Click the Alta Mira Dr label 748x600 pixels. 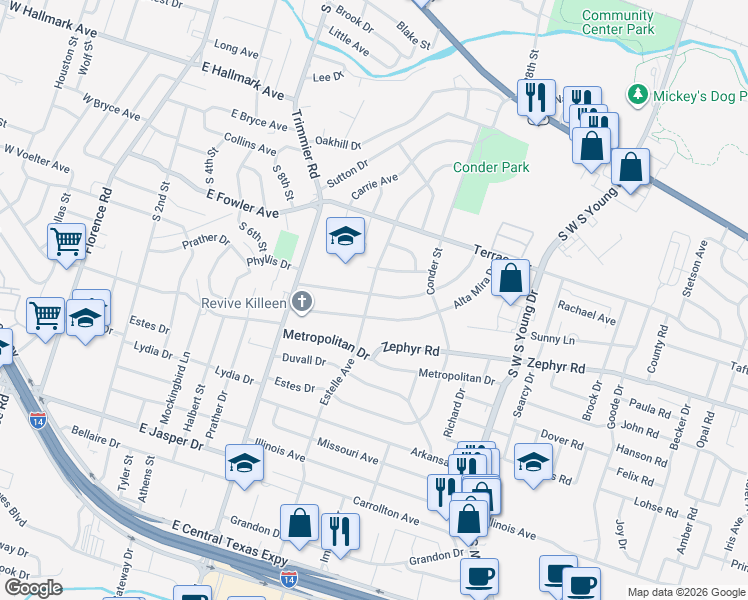tap(472, 290)
